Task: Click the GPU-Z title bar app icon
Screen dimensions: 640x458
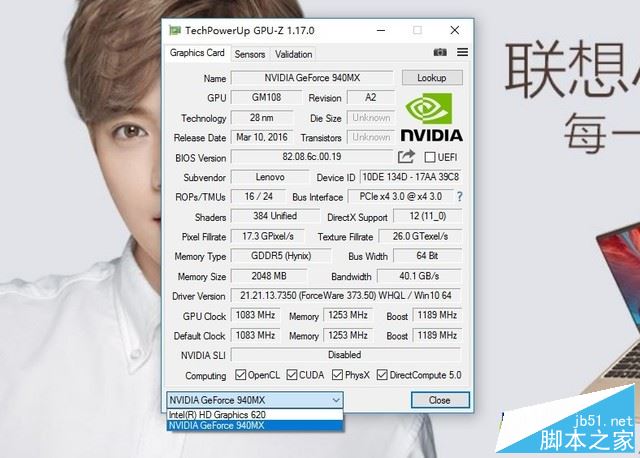Action: pos(175,31)
